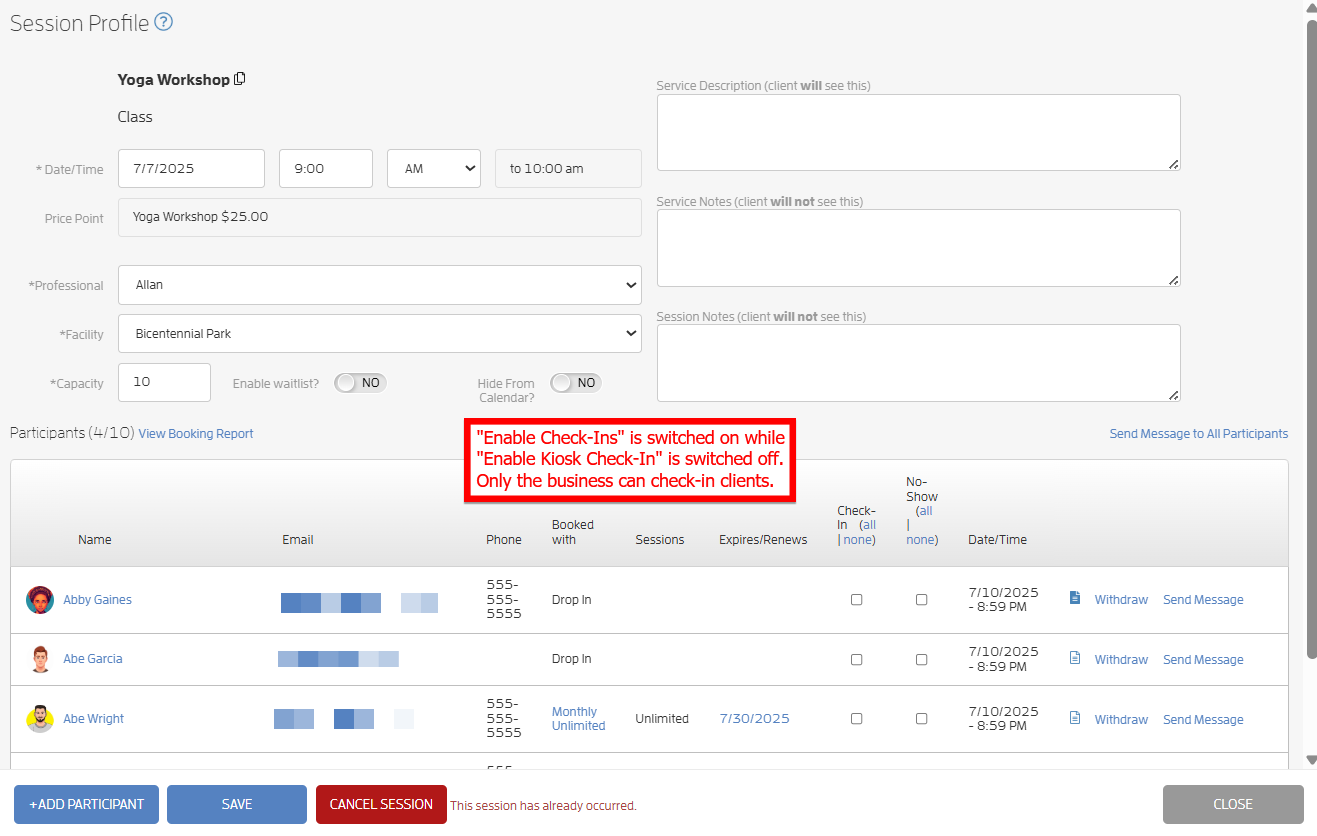Check the Check-In box for Abe Garcia
Screen dimensions: 1317x836
tap(856, 660)
